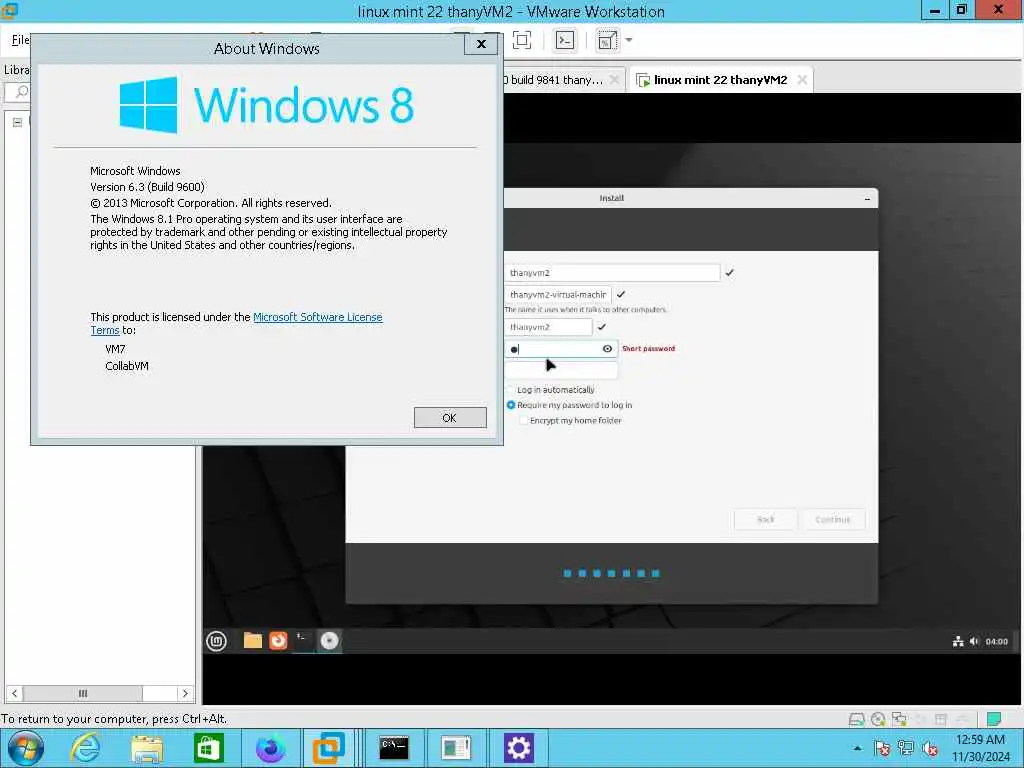
Task: Toggle password visibility eye icon
Action: point(607,349)
